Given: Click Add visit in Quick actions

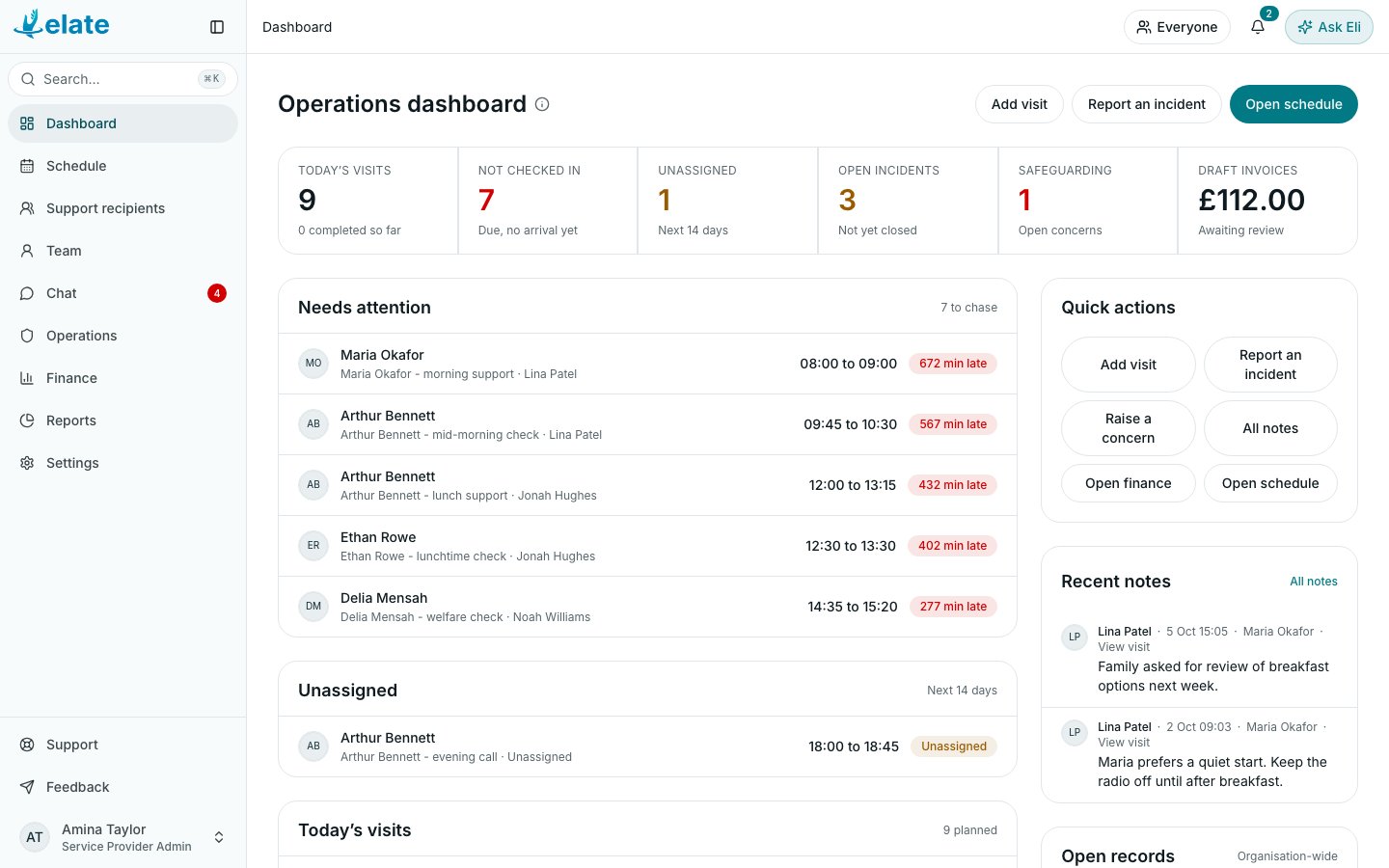Looking at the screenshot, I should (x=1128, y=365).
